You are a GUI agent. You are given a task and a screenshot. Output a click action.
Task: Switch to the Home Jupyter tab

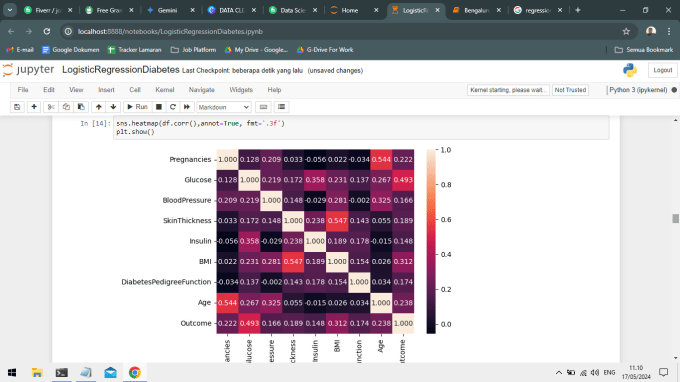click(x=354, y=10)
